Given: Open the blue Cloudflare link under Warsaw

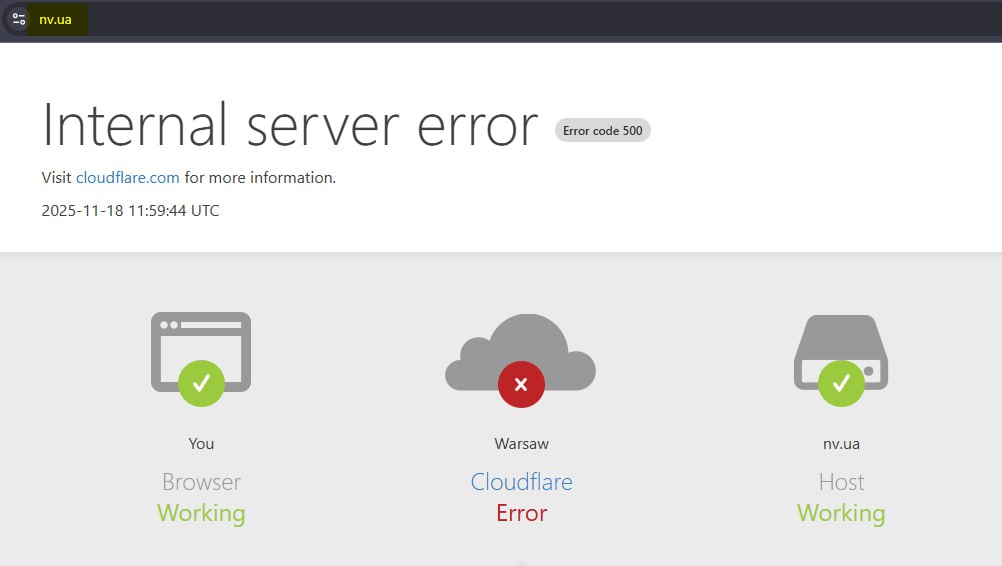Looking at the screenshot, I should tap(521, 482).
